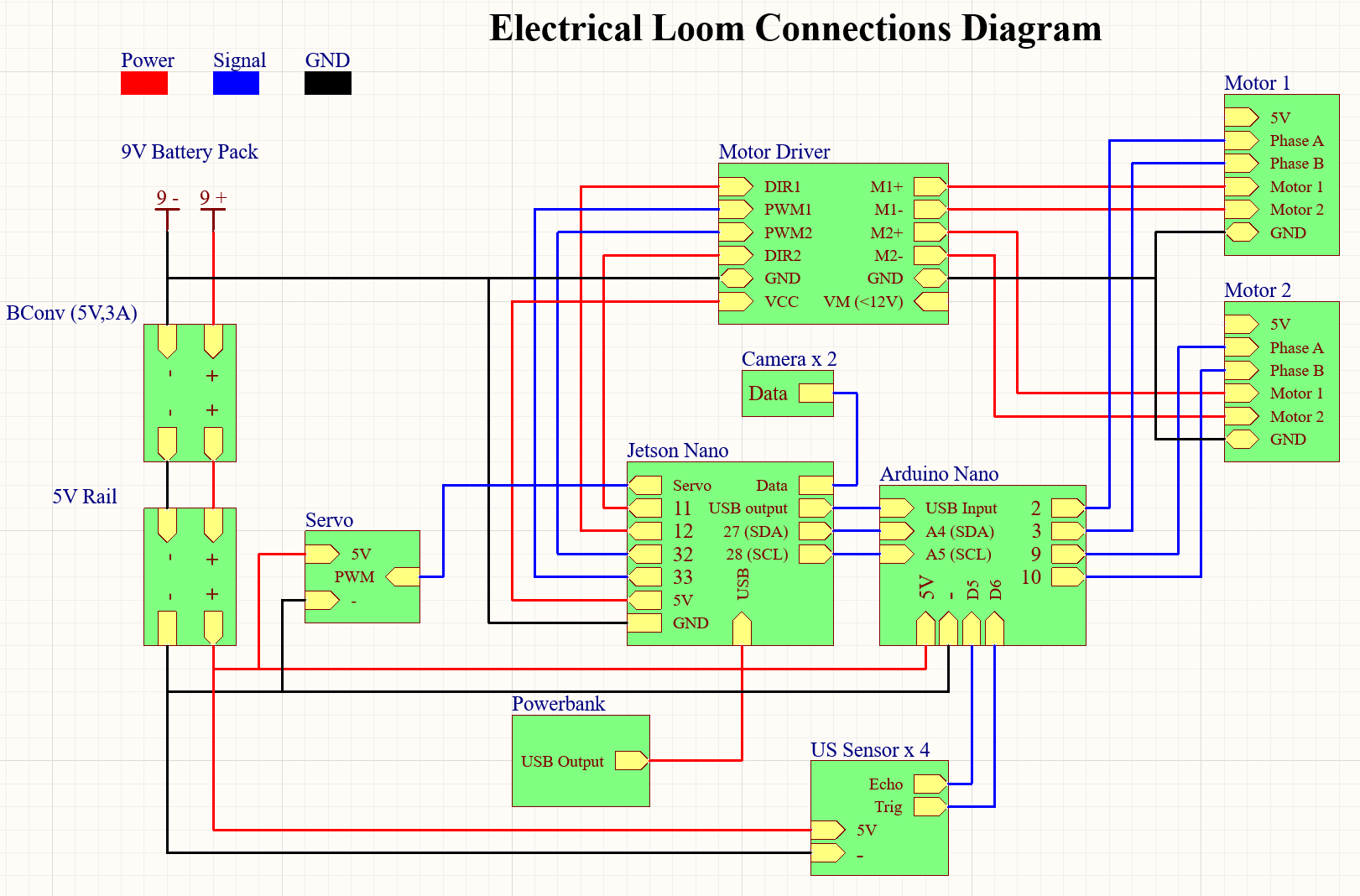This screenshot has width=1360, height=896.
Task: Click the BConv (5V,3A) label
Action: click(71, 313)
